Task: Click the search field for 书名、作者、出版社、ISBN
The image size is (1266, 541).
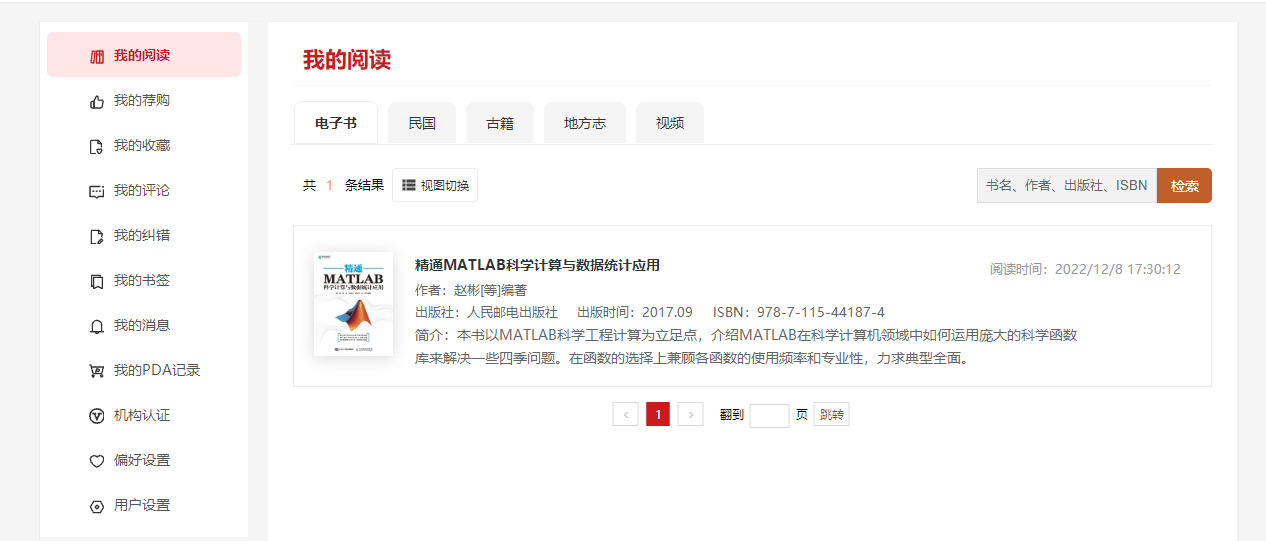Action: tap(1066, 185)
